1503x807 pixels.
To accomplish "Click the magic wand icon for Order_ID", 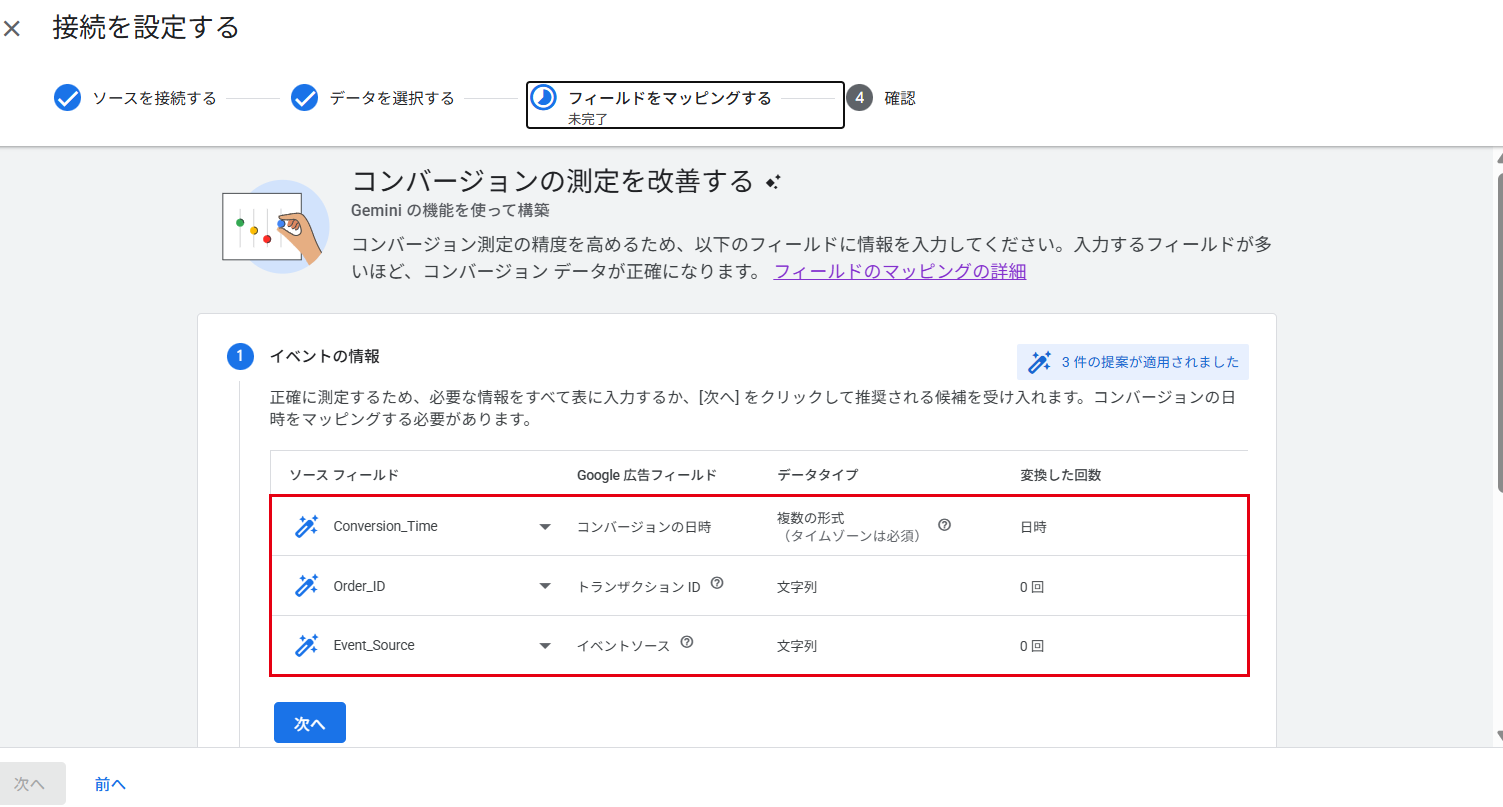I will pos(306,586).
